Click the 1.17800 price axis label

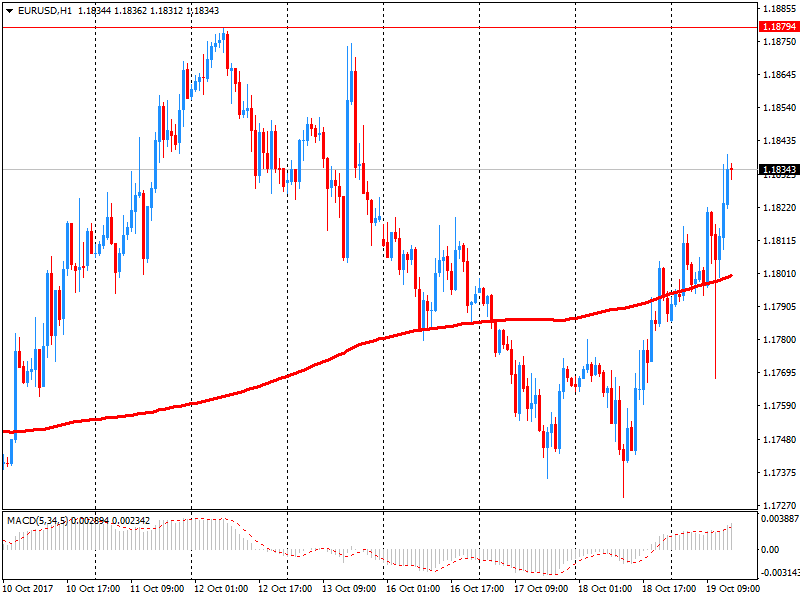click(780, 340)
